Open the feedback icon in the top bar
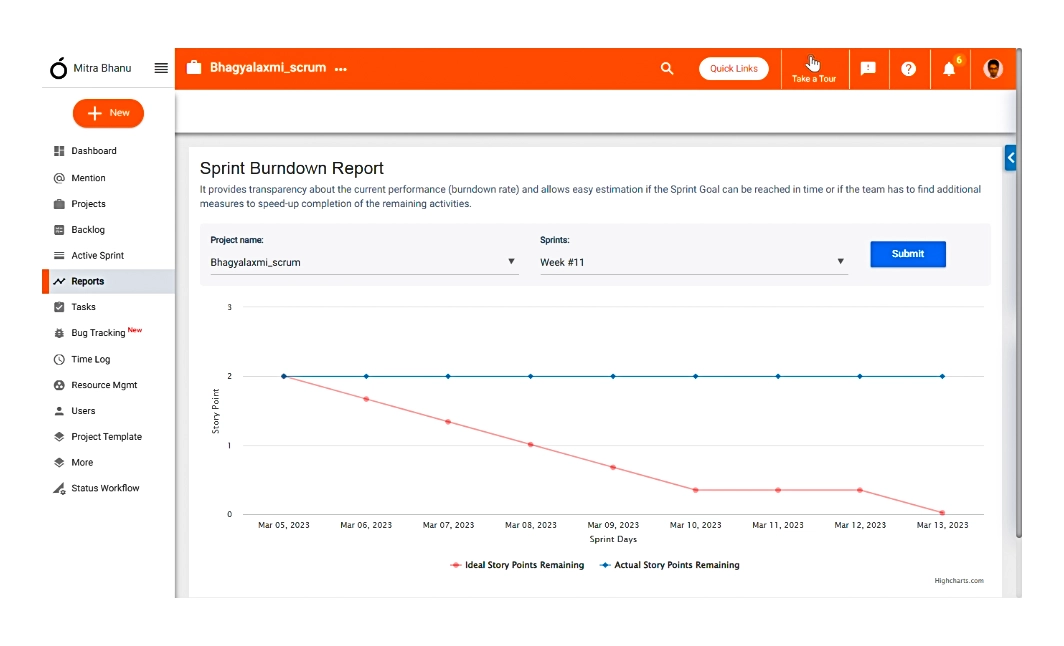 click(x=868, y=68)
